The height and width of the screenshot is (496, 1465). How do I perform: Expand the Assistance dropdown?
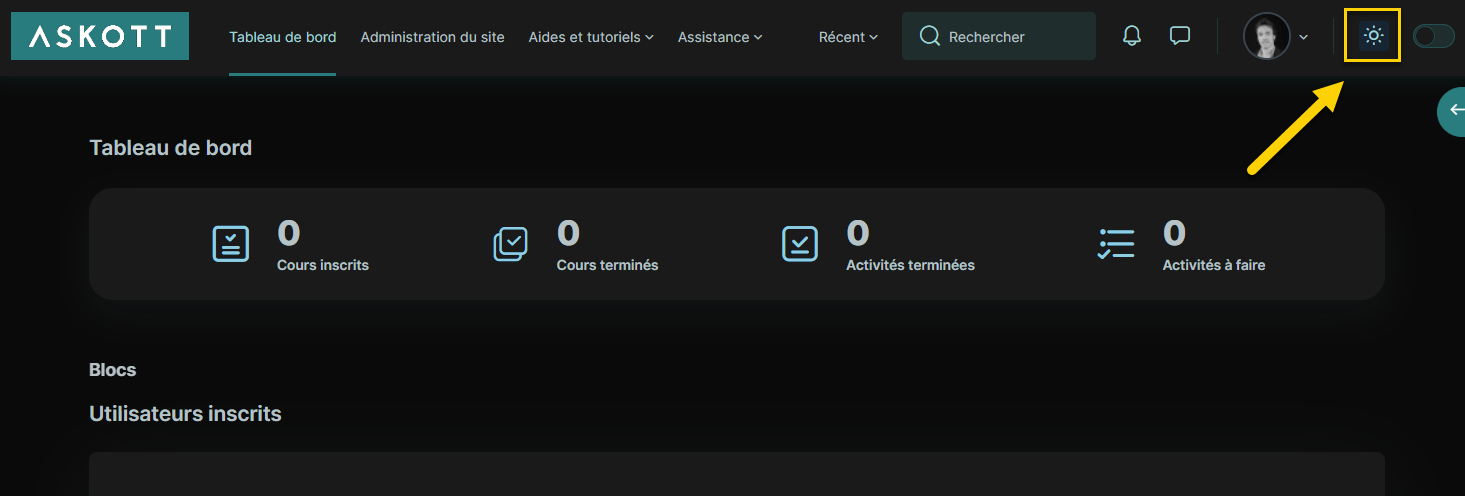tap(720, 37)
